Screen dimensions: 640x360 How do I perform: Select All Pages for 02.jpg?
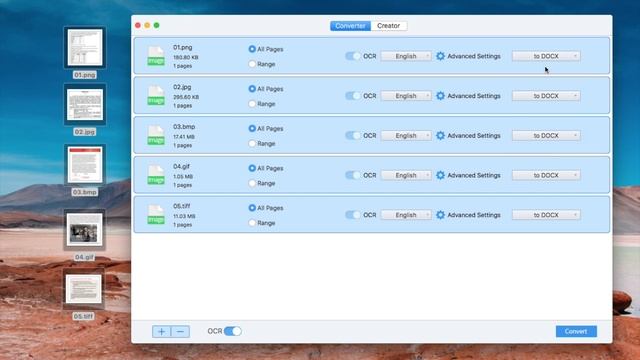click(252, 89)
